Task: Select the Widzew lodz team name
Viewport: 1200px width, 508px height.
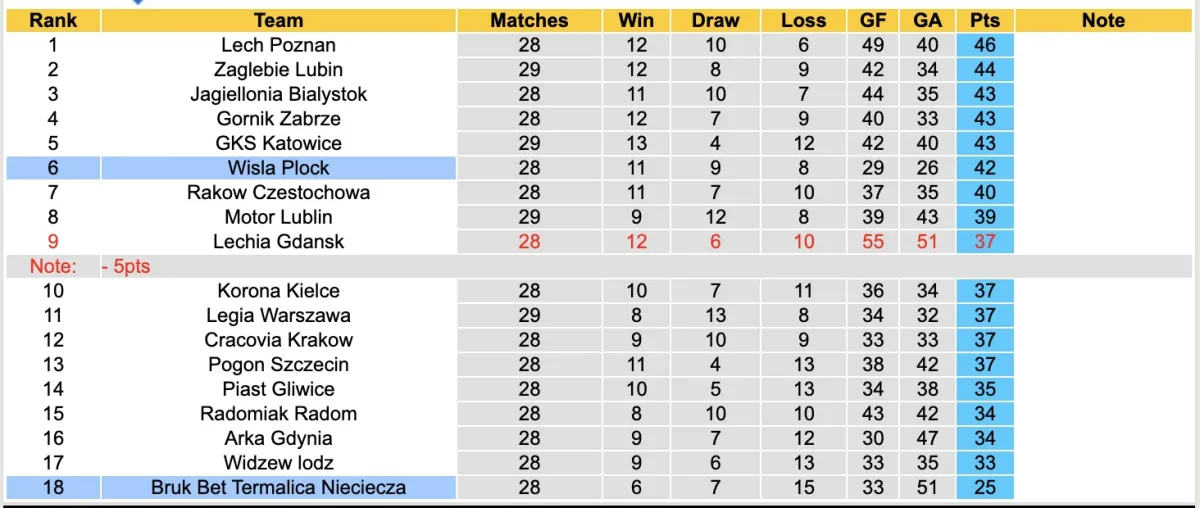Action: (278, 462)
